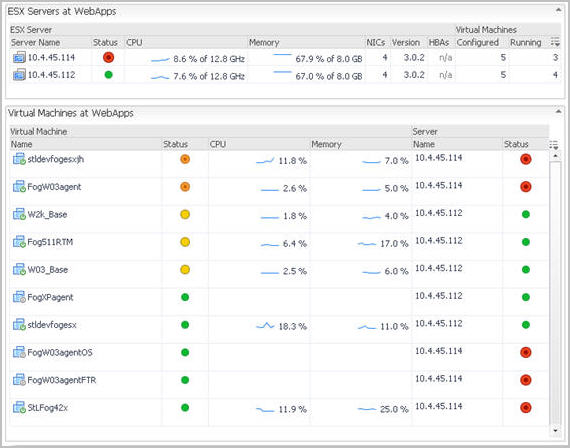Sort ESX servers by the Version column
This screenshot has height=448, width=570.
pyautogui.click(x=405, y=43)
